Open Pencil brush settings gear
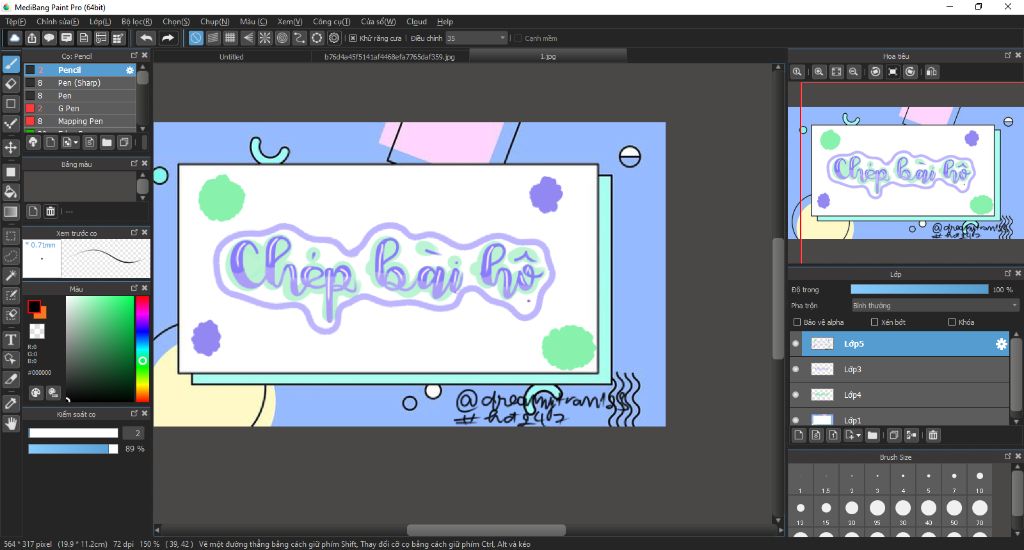The height and width of the screenshot is (550, 1024). click(129, 70)
